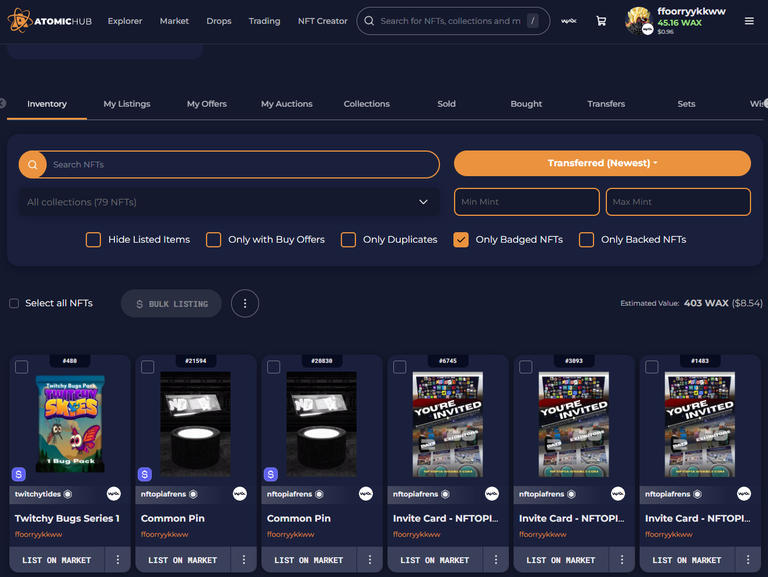
Task: Expand All collections (79 NFTs) dropdown
Action: click(x=229, y=202)
